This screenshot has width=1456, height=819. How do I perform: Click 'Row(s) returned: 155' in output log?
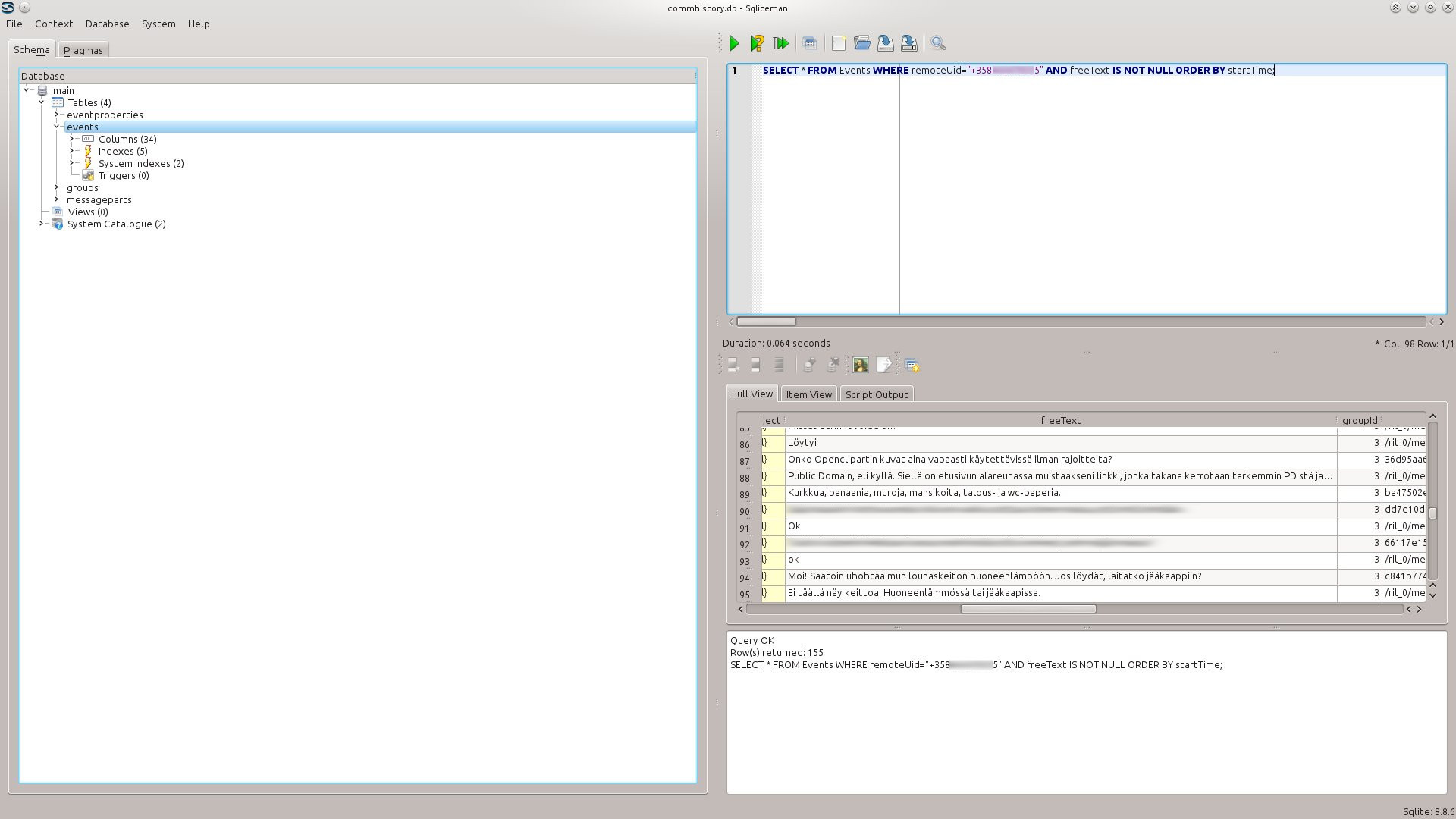(x=777, y=652)
